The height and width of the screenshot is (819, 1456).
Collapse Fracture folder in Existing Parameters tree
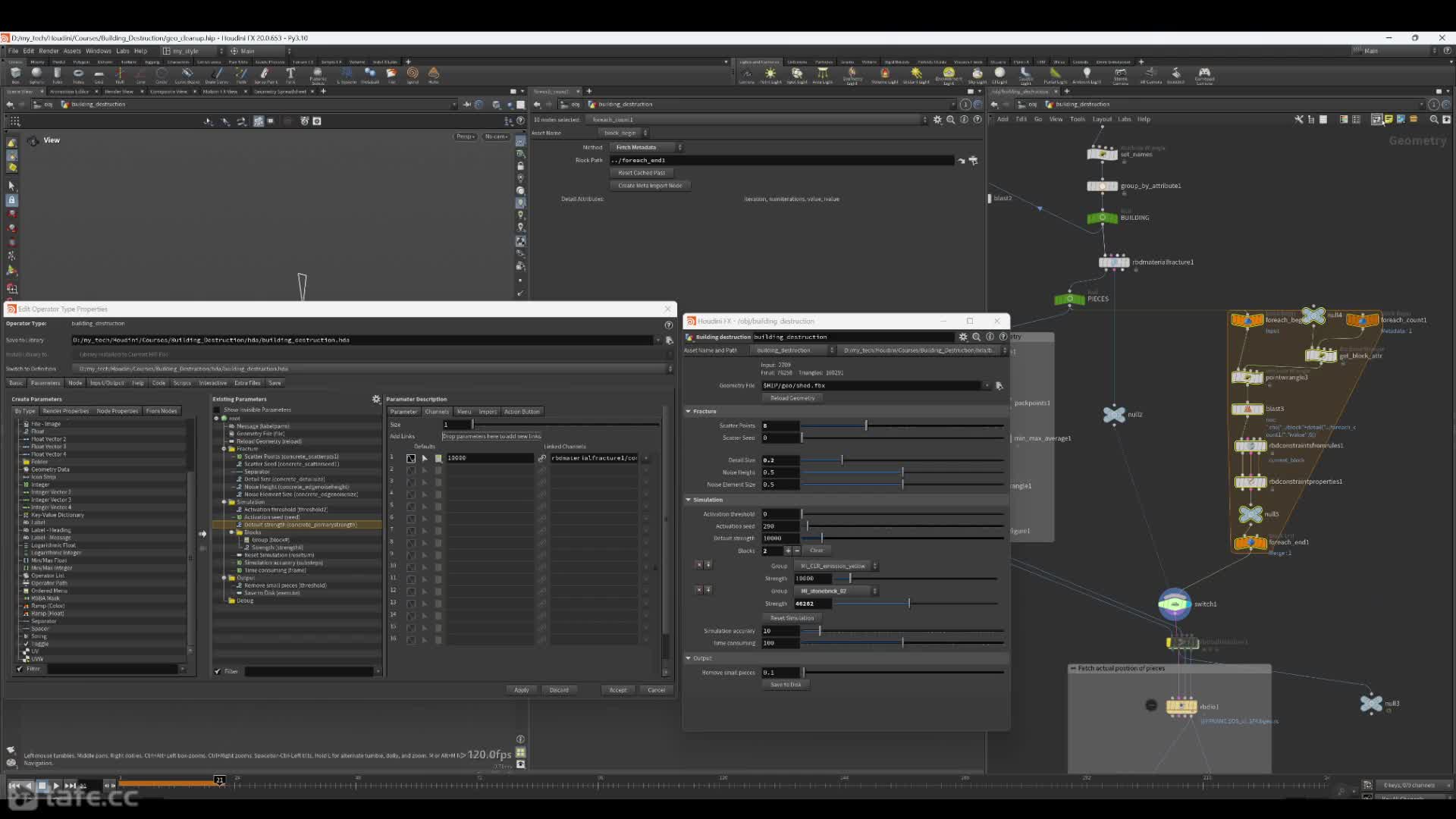coord(224,449)
